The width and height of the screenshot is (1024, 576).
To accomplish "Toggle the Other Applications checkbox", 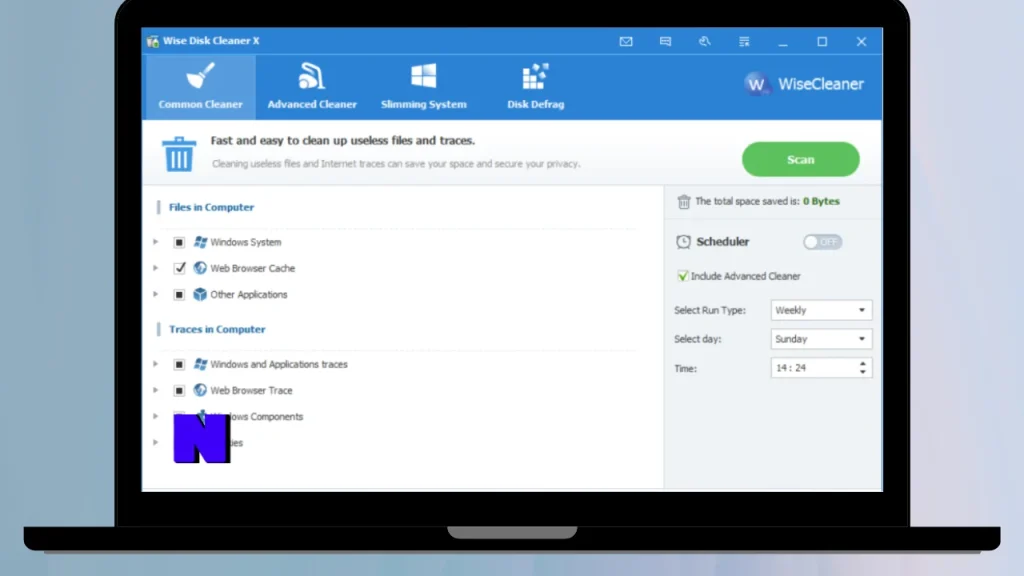I will click(179, 295).
